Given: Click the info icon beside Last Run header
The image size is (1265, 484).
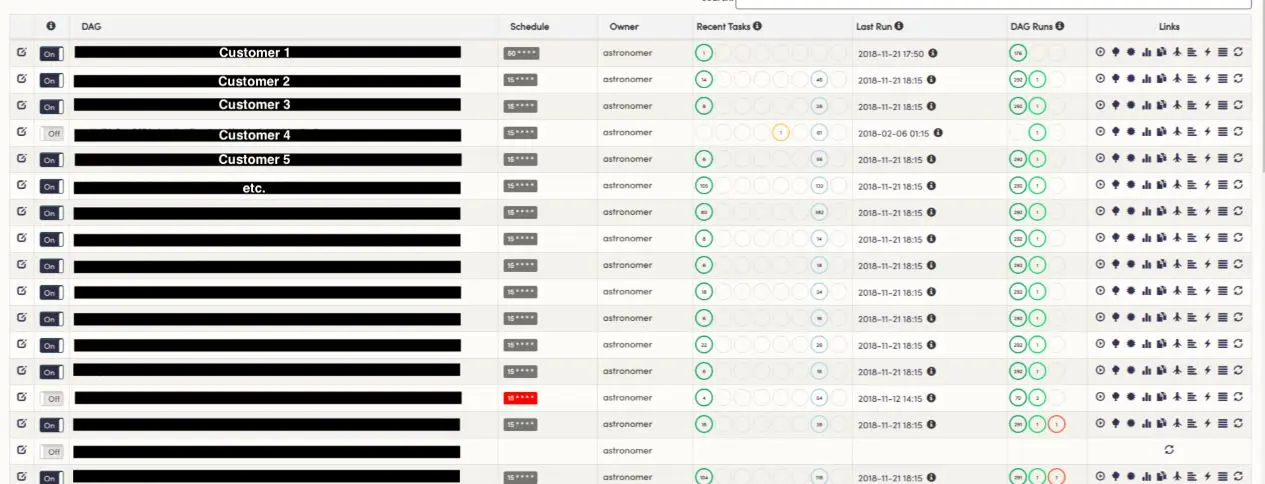Looking at the screenshot, I should pyautogui.click(x=899, y=26).
